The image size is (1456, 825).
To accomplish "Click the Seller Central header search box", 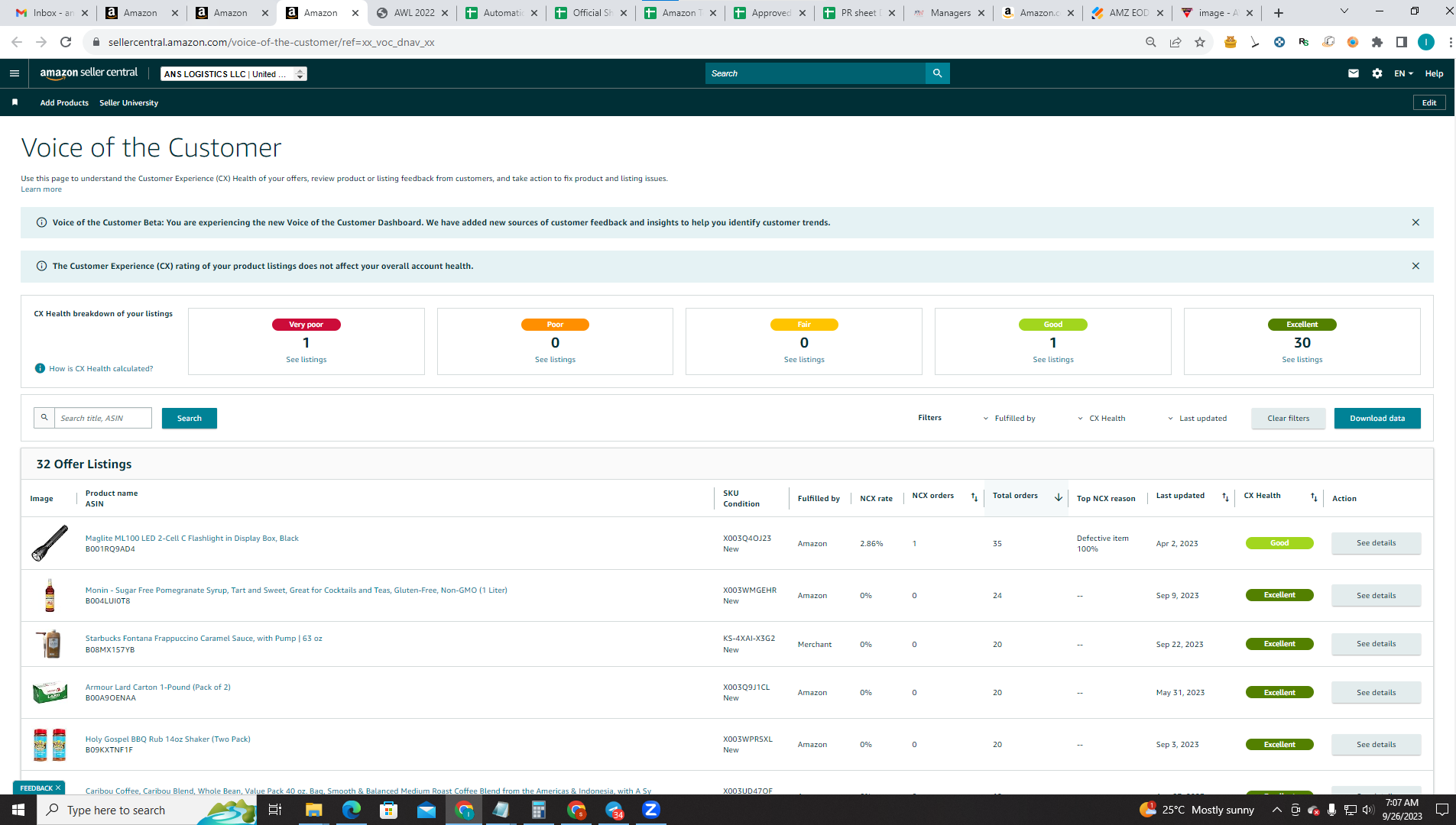I will [x=816, y=73].
